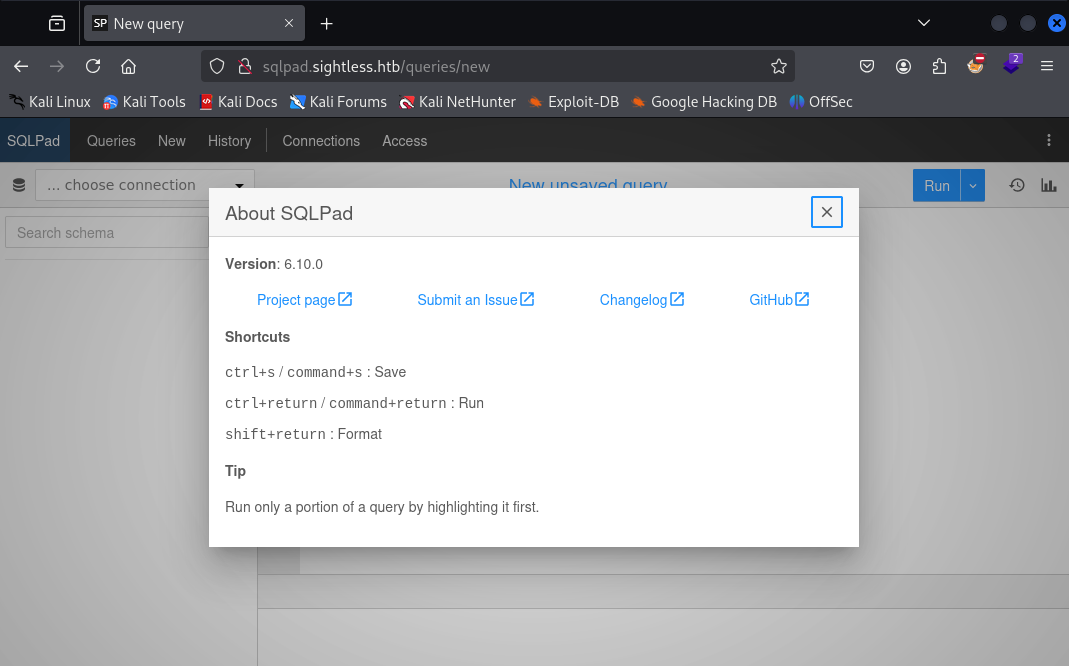Open the Kali Tools bookmark
Image resolution: width=1069 pixels, height=666 pixels.
tap(144, 102)
